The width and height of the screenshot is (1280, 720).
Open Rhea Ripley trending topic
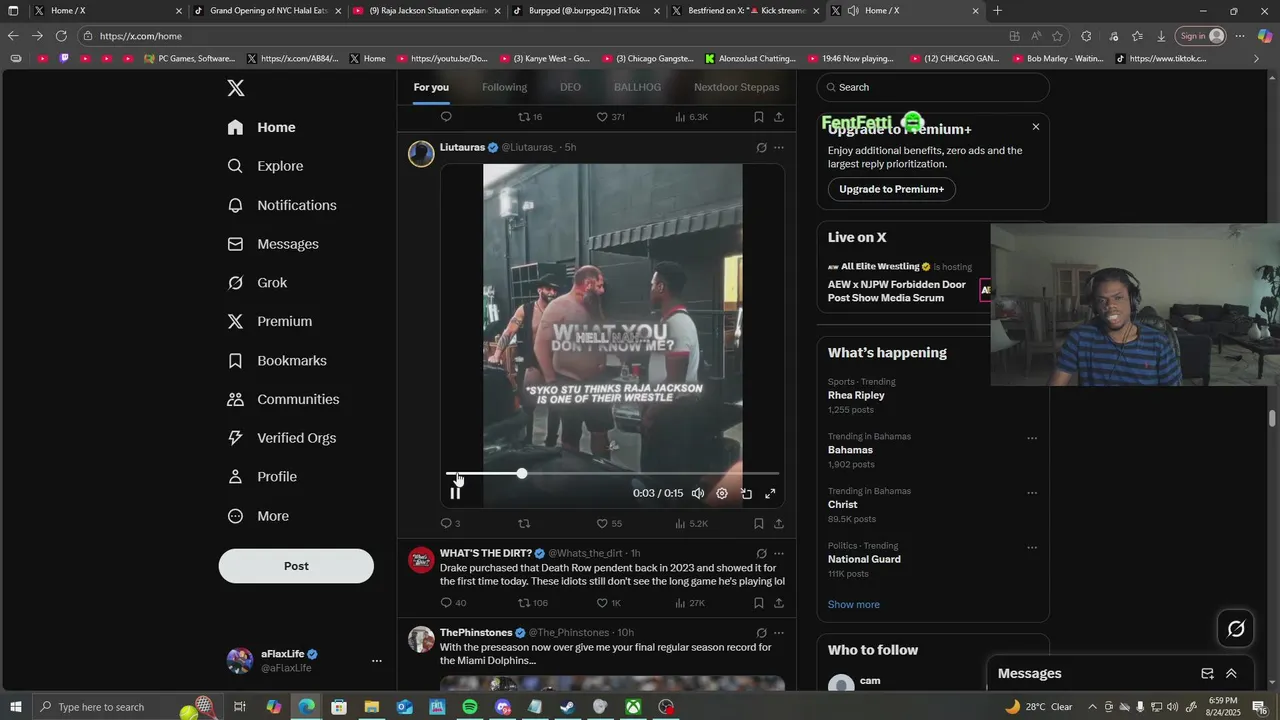856,395
